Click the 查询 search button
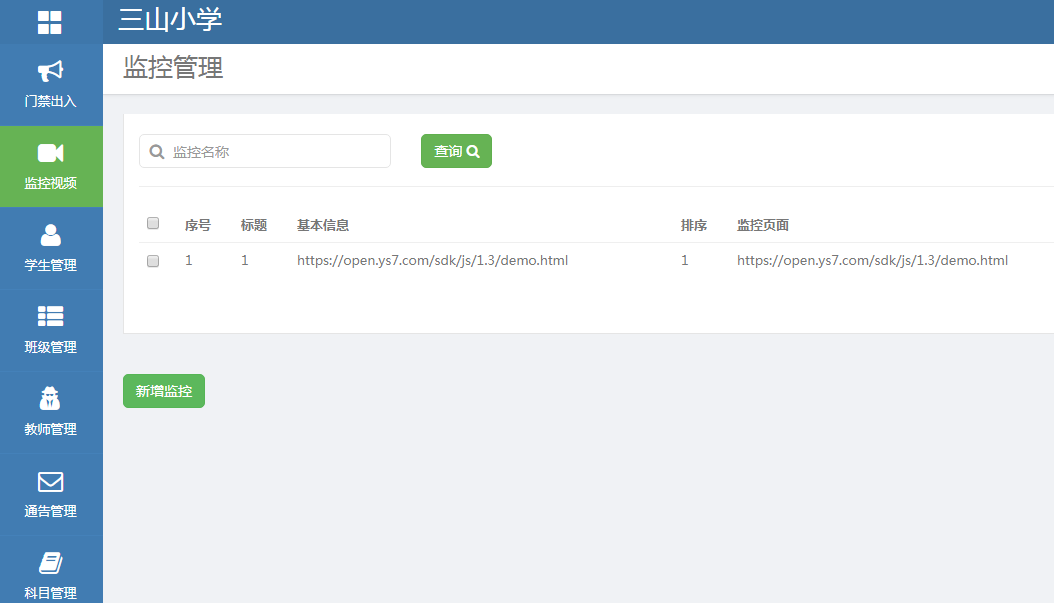 tap(456, 151)
